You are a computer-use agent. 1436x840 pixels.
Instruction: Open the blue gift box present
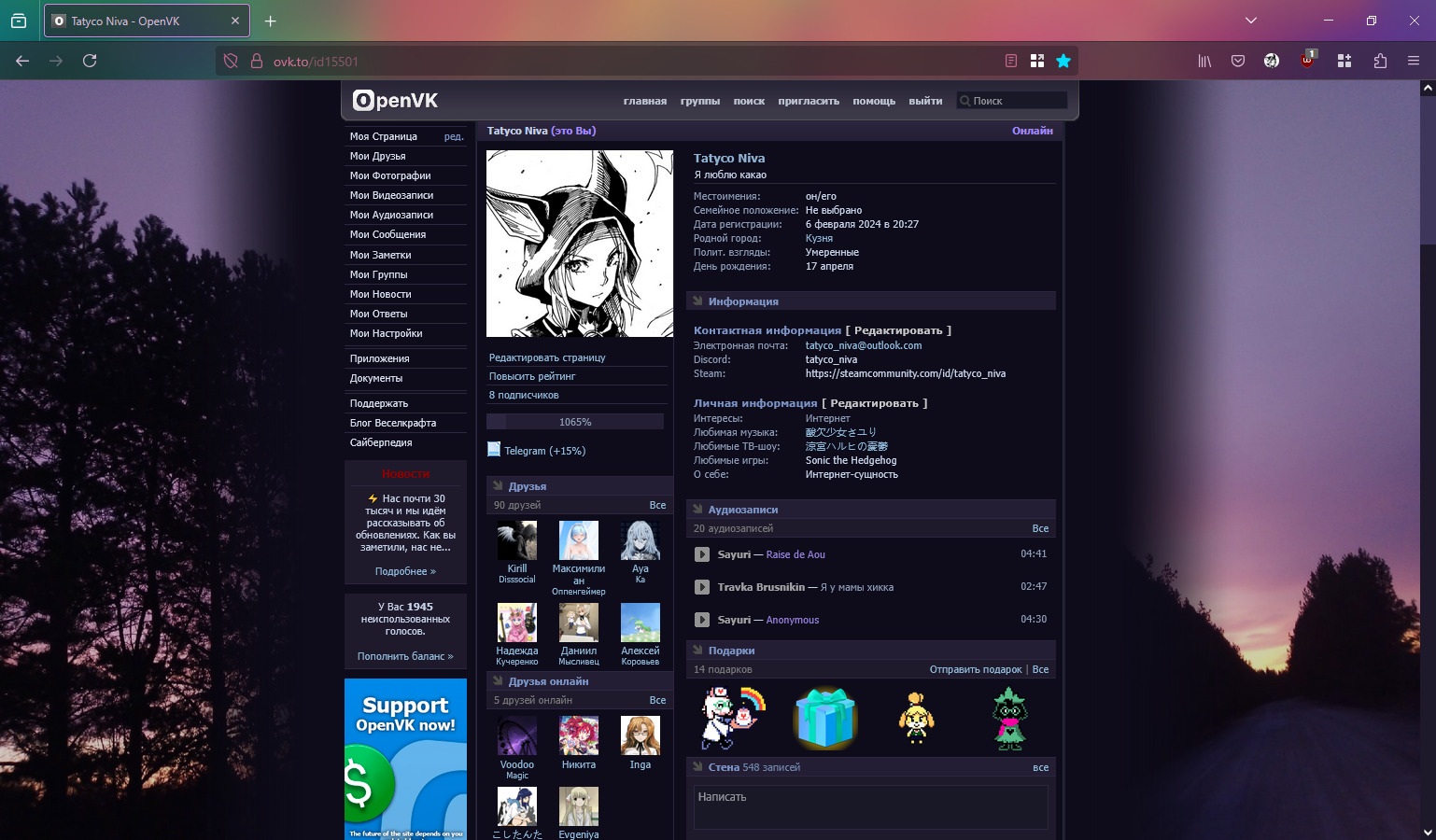click(824, 719)
